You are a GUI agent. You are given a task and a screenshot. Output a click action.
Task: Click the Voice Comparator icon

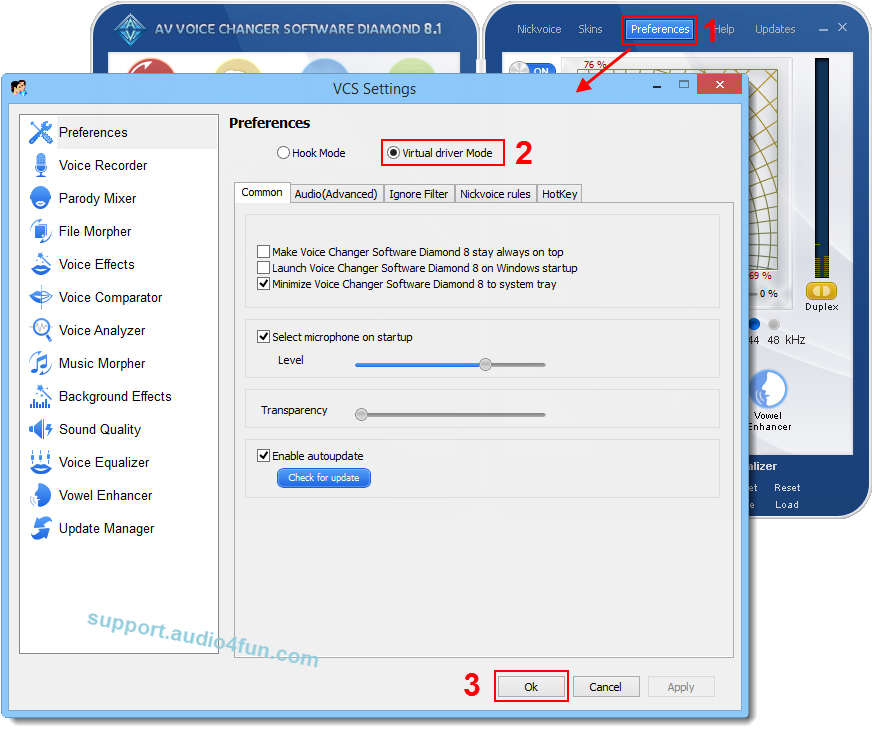[x=41, y=297]
